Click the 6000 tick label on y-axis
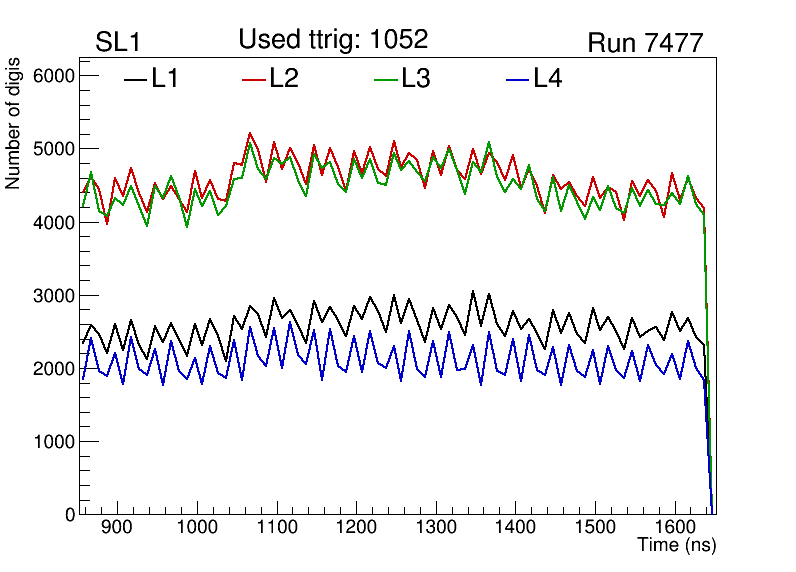 (x=57, y=77)
